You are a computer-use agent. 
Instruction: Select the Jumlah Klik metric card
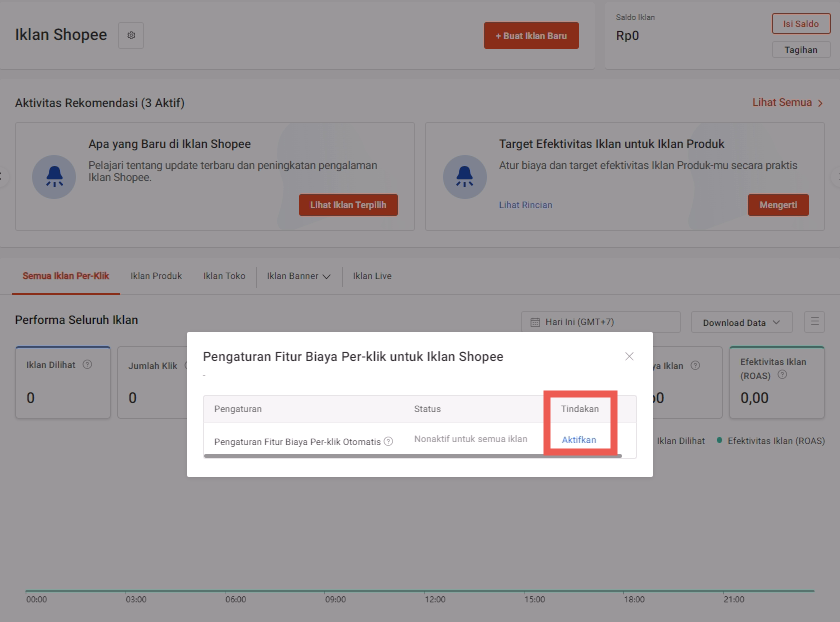tap(152, 383)
